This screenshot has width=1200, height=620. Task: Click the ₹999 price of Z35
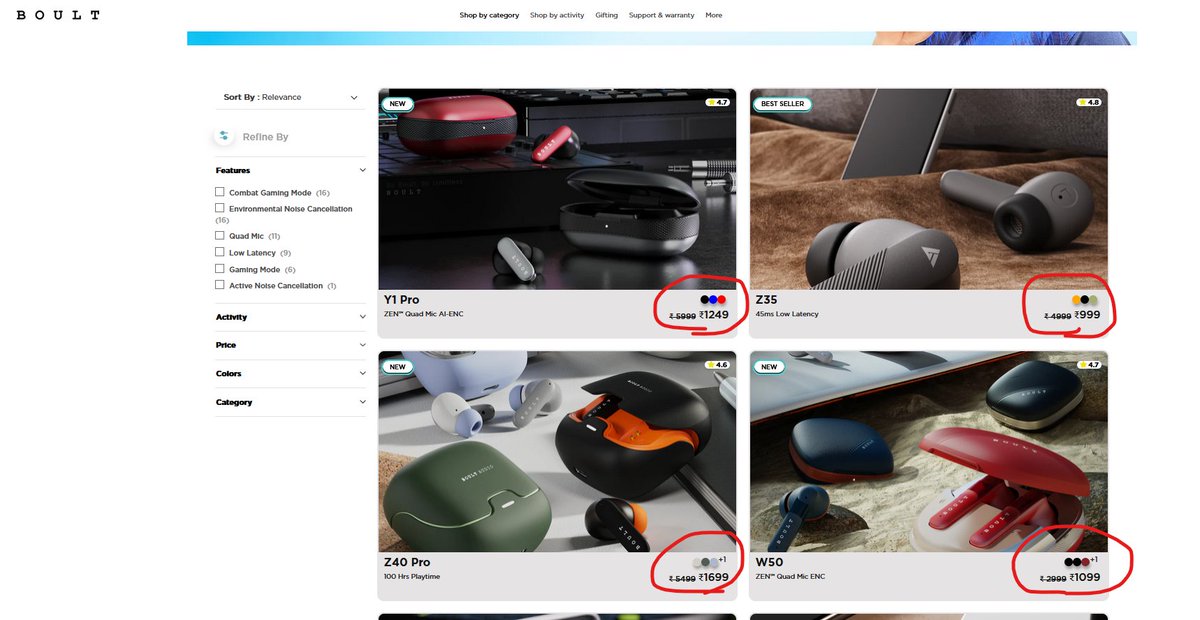coord(1088,315)
